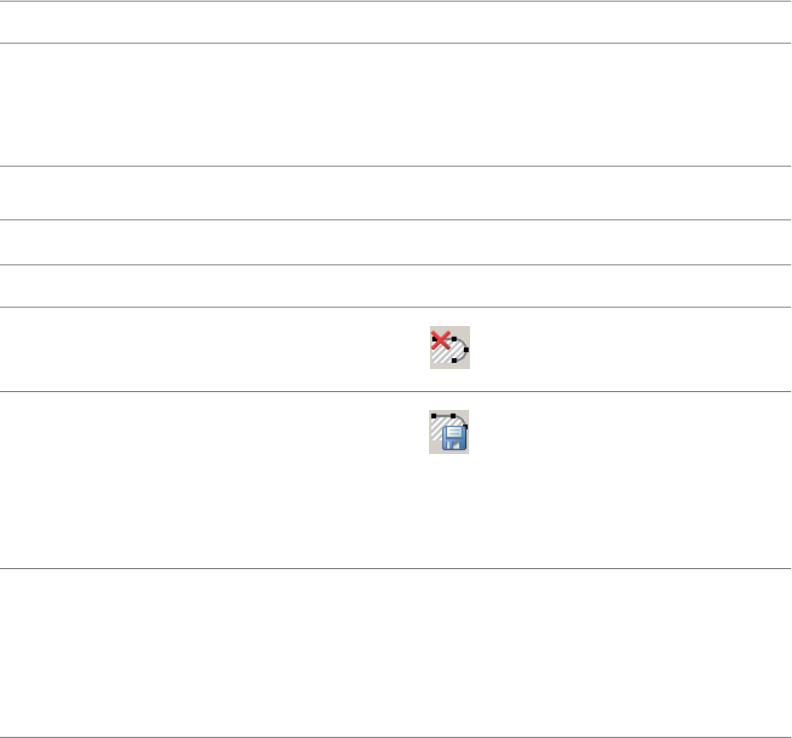The height and width of the screenshot is (738, 792).
Task: Click the save boundary icon with blue floppy disk
Action: pyautogui.click(x=450, y=432)
